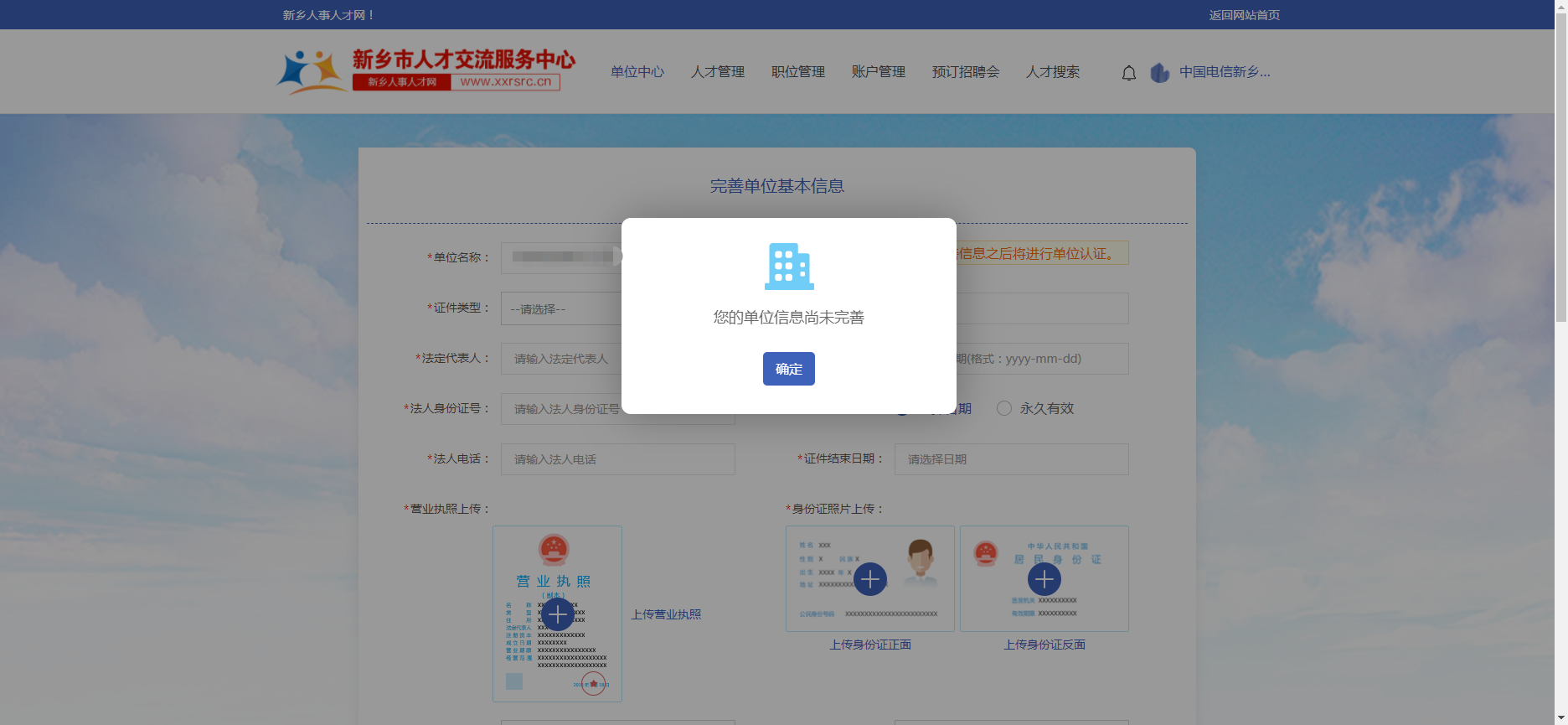Viewport: 1568px width, 725px height.
Task: Click the 上传身份证正面 link text
Action: (x=870, y=645)
